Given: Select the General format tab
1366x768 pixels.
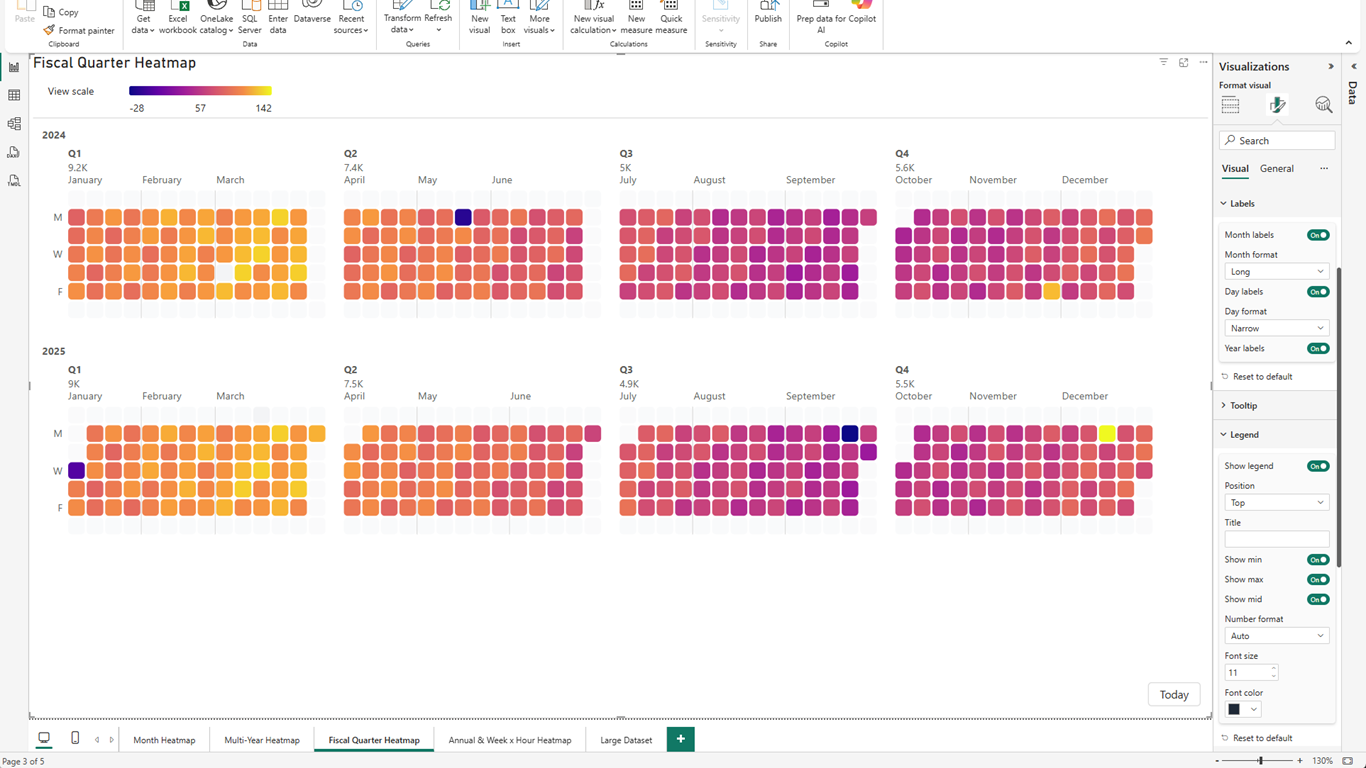Looking at the screenshot, I should click(1277, 168).
